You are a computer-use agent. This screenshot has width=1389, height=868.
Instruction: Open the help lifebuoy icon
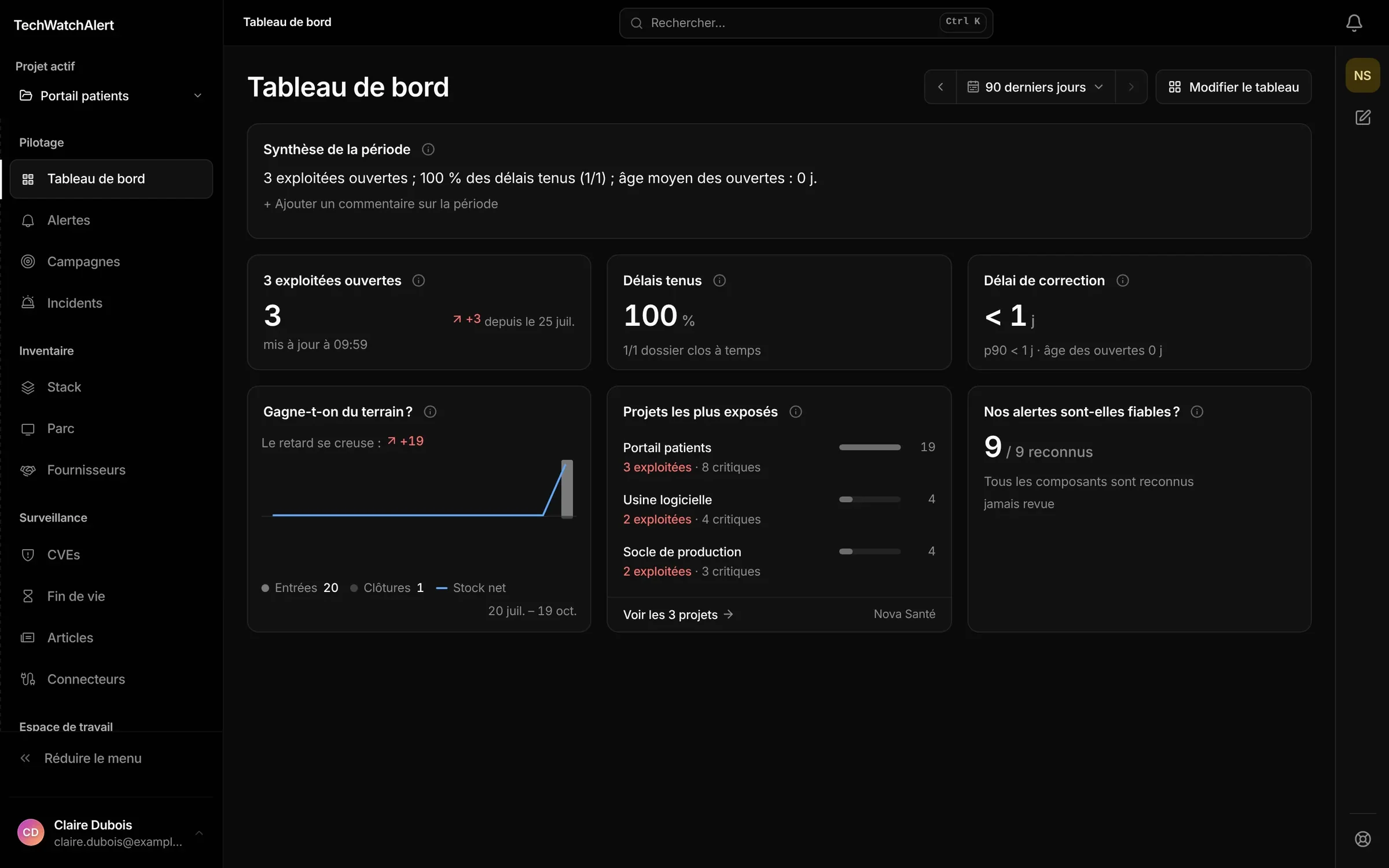tap(1363, 839)
